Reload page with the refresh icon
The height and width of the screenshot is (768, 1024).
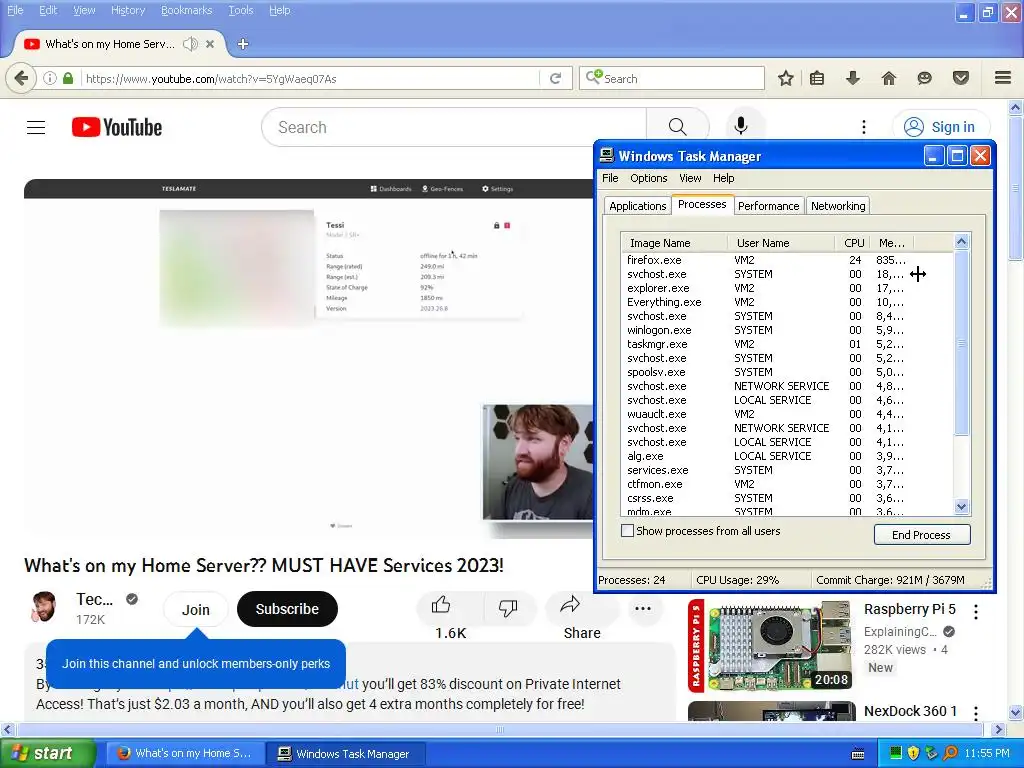point(556,78)
